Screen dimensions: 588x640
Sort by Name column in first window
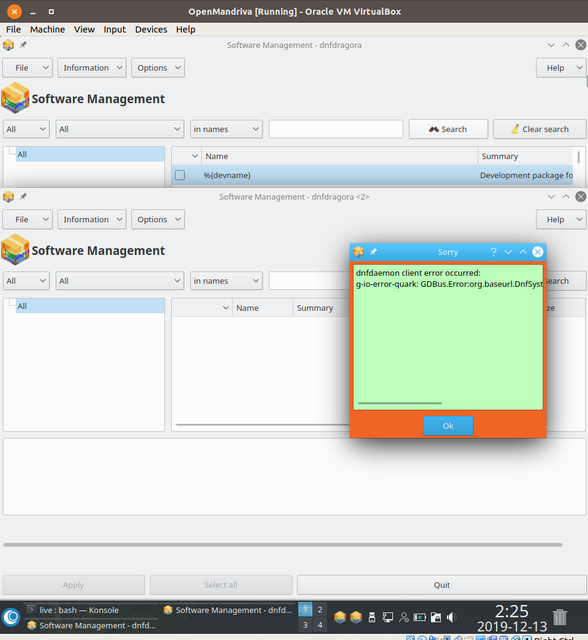coord(339,156)
